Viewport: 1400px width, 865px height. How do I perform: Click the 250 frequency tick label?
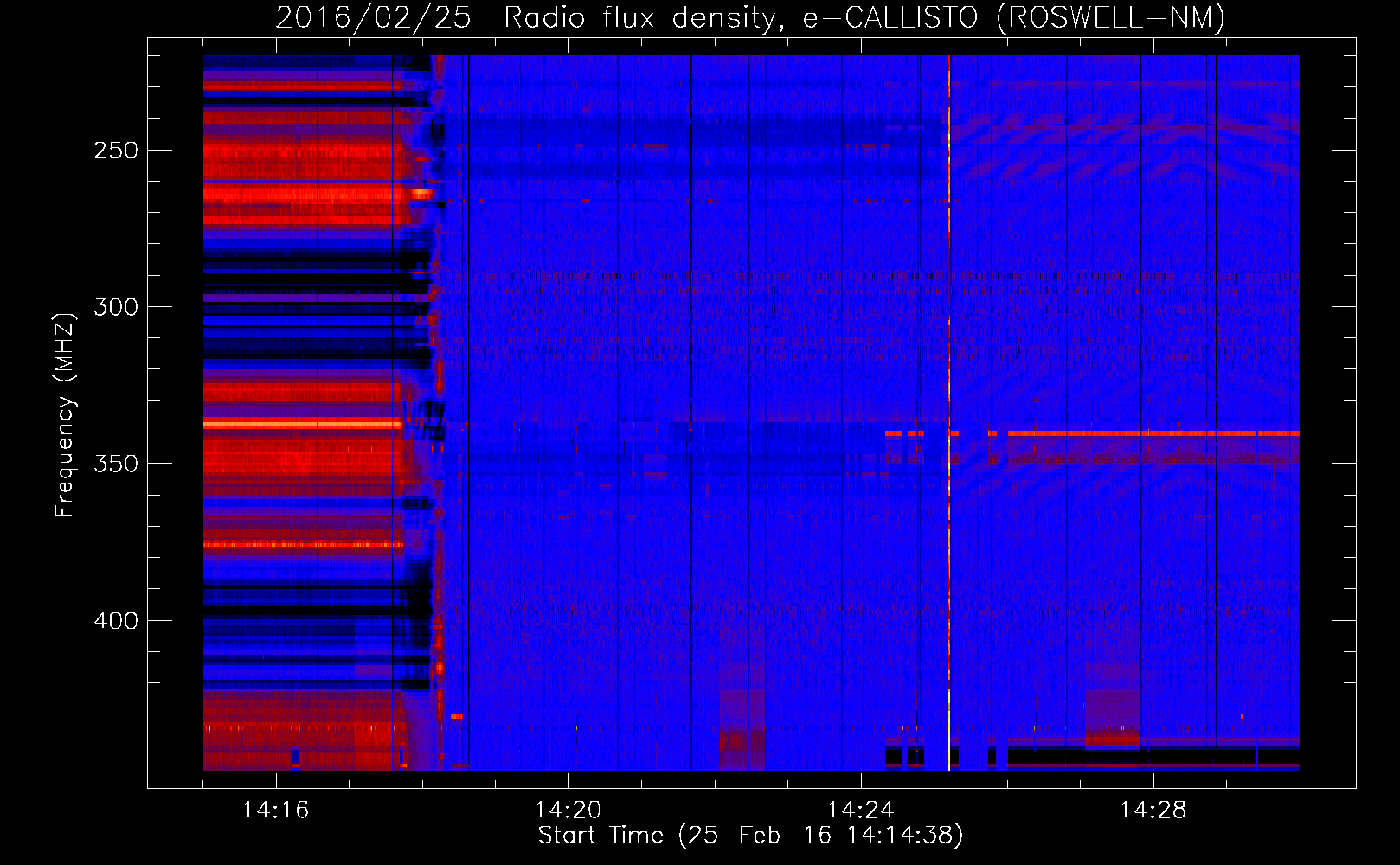click(x=116, y=151)
